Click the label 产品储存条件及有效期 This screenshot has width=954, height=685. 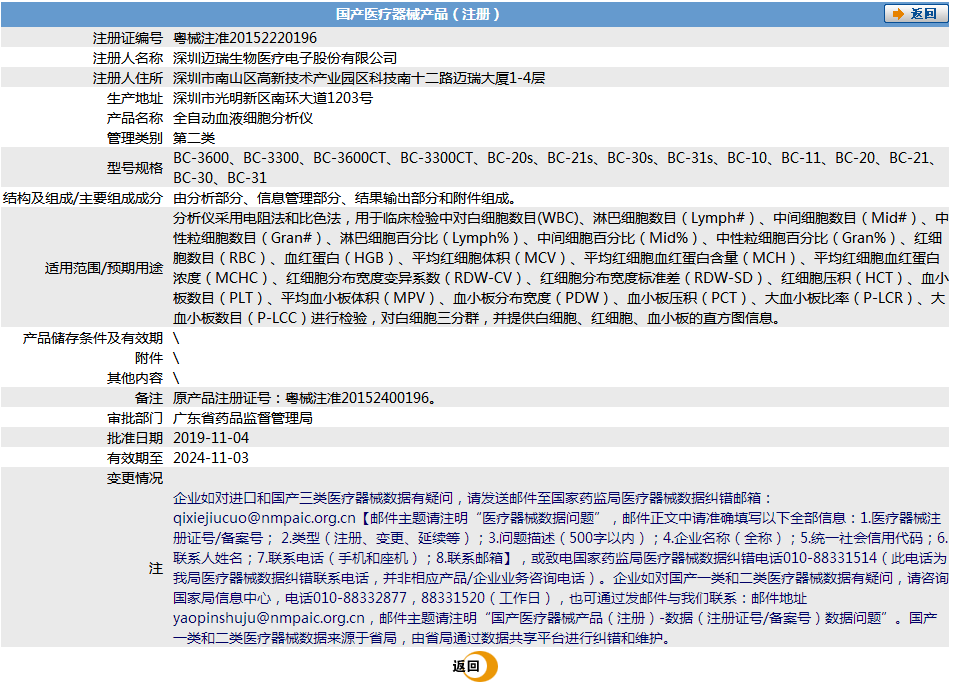tap(93, 338)
